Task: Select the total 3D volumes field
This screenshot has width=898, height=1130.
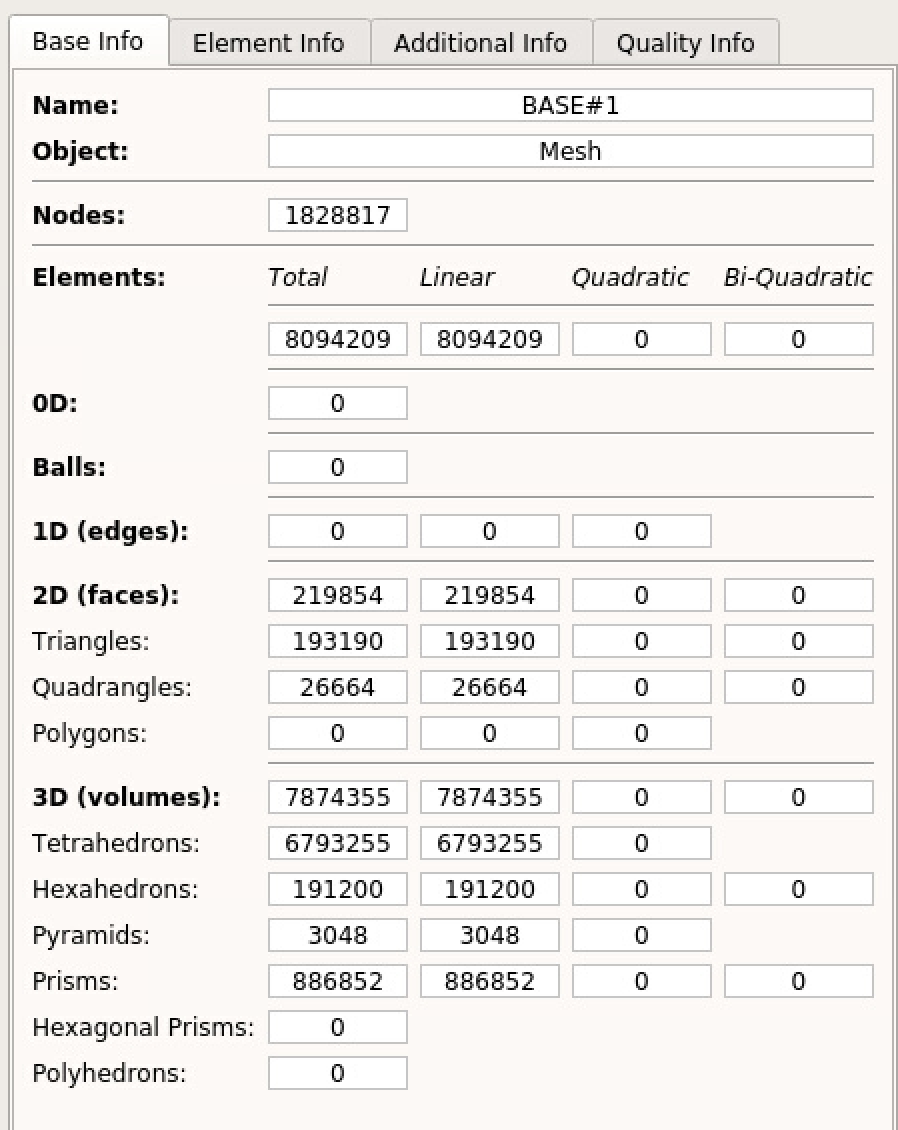Action: click(337, 797)
